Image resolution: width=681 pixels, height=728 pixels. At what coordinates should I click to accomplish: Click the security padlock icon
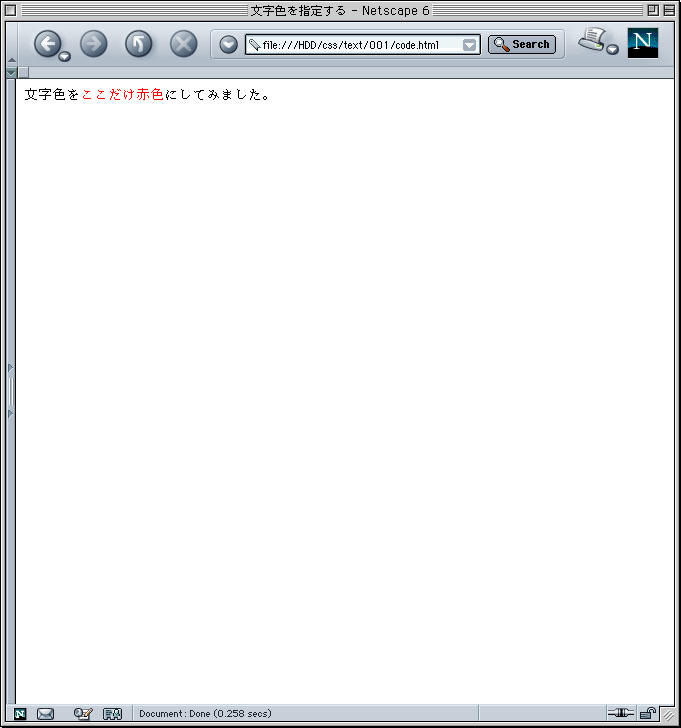pyautogui.click(x=648, y=713)
